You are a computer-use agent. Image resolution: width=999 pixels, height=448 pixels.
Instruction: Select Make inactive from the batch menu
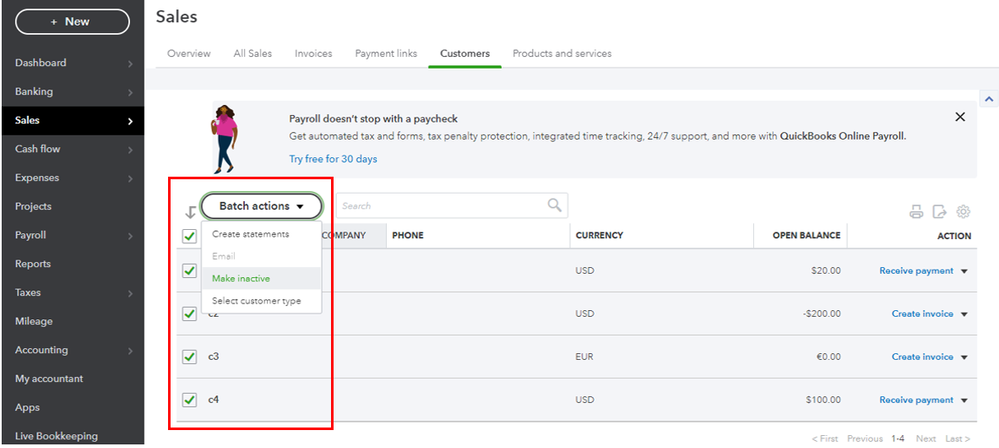click(241, 278)
